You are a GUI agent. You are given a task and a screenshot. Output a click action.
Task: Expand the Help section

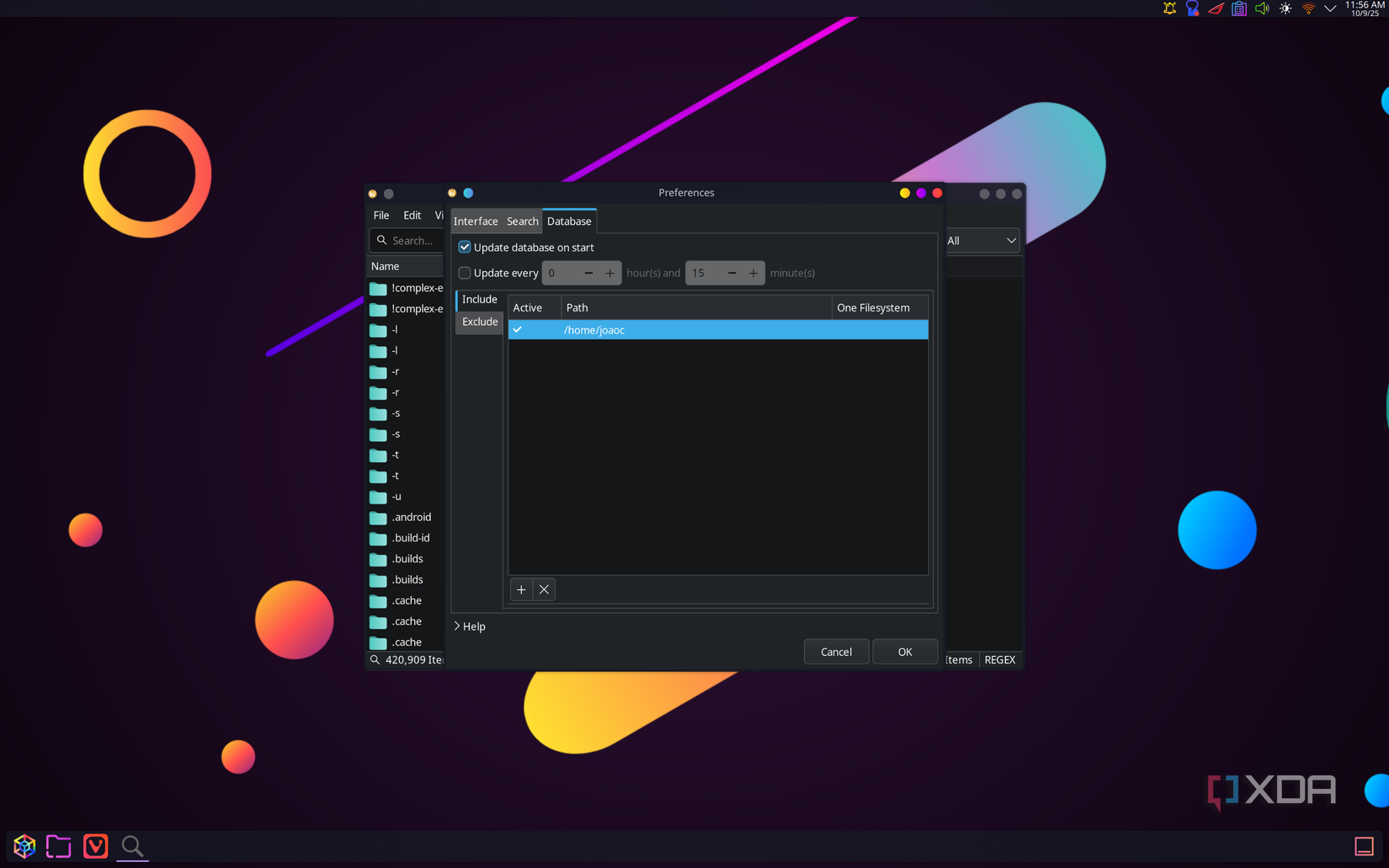[x=470, y=626]
